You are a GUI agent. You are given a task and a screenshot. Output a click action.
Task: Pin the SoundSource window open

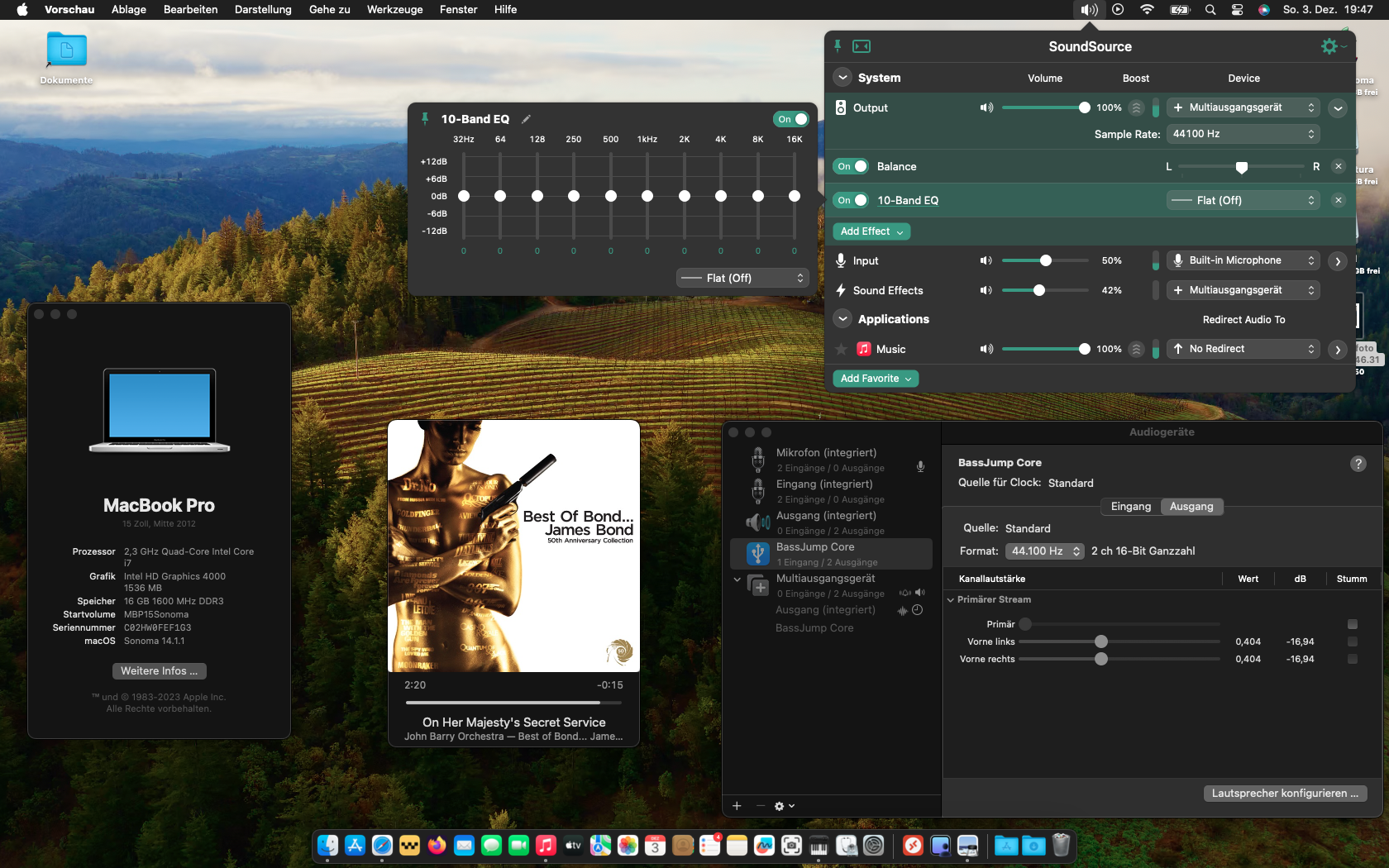pyautogui.click(x=838, y=46)
